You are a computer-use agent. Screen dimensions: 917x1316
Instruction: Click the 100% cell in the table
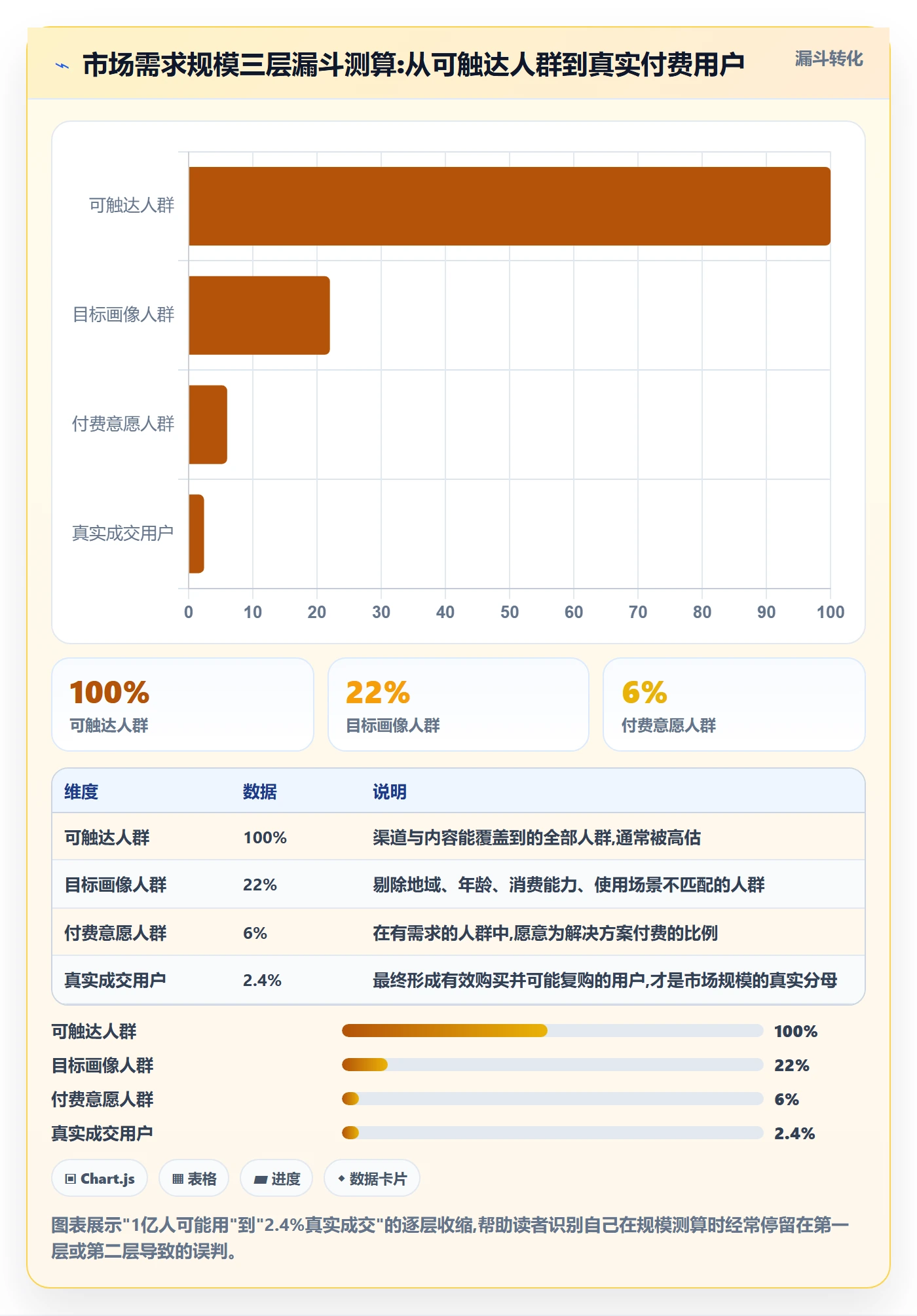(265, 837)
